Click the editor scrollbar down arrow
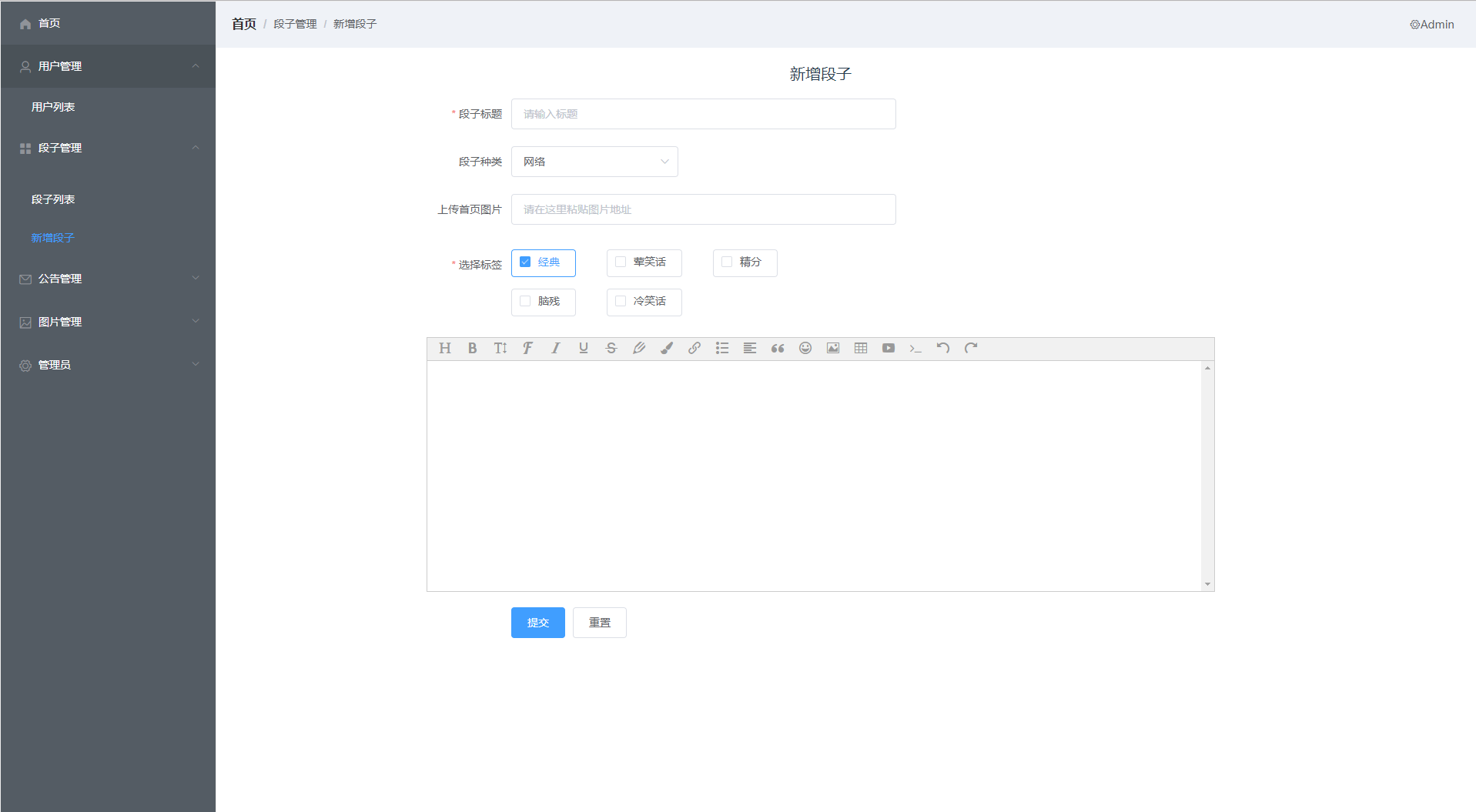 [1208, 584]
